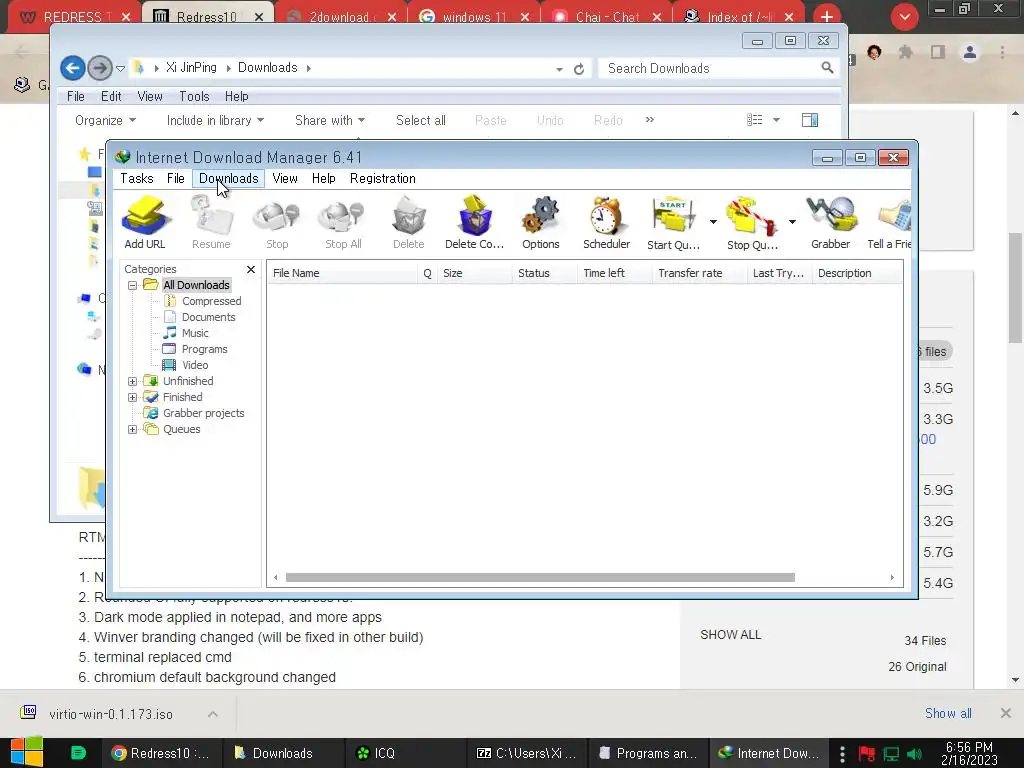Open the Scheduler clock icon

coord(607,222)
